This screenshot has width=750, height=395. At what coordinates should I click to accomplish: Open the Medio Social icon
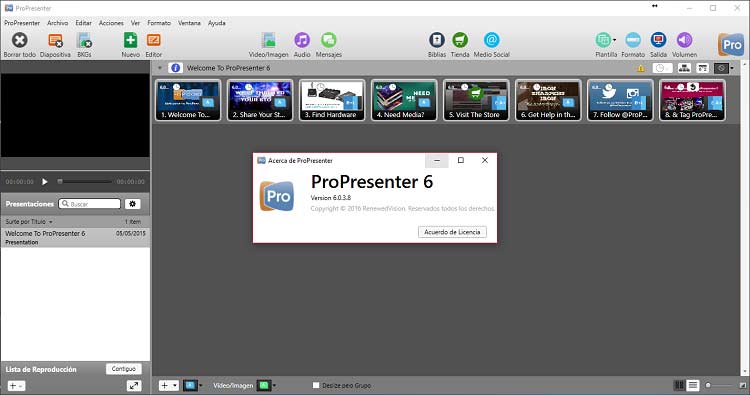(491, 40)
